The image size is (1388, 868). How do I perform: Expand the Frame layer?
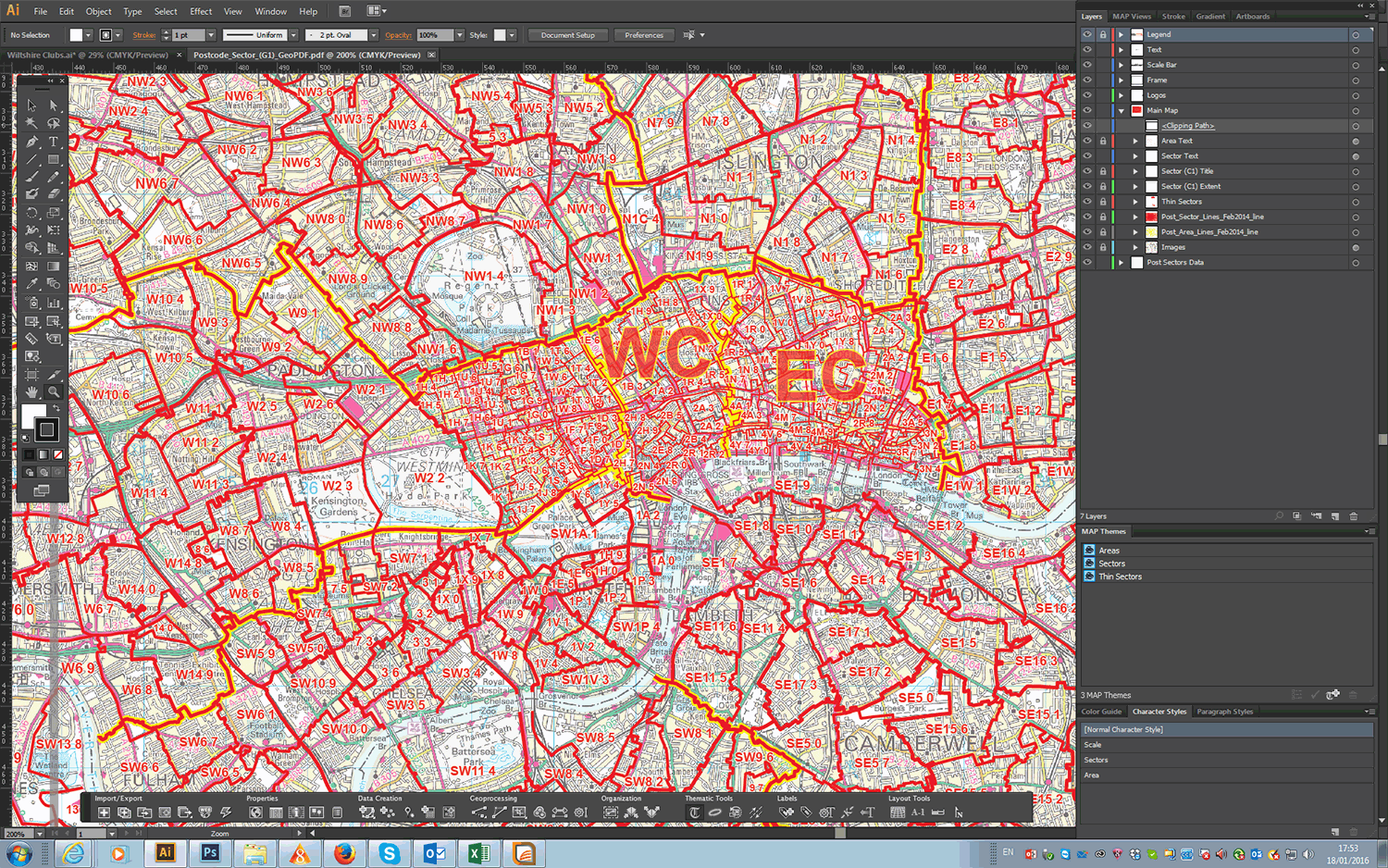pyautogui.click(x=1121, y=80)
